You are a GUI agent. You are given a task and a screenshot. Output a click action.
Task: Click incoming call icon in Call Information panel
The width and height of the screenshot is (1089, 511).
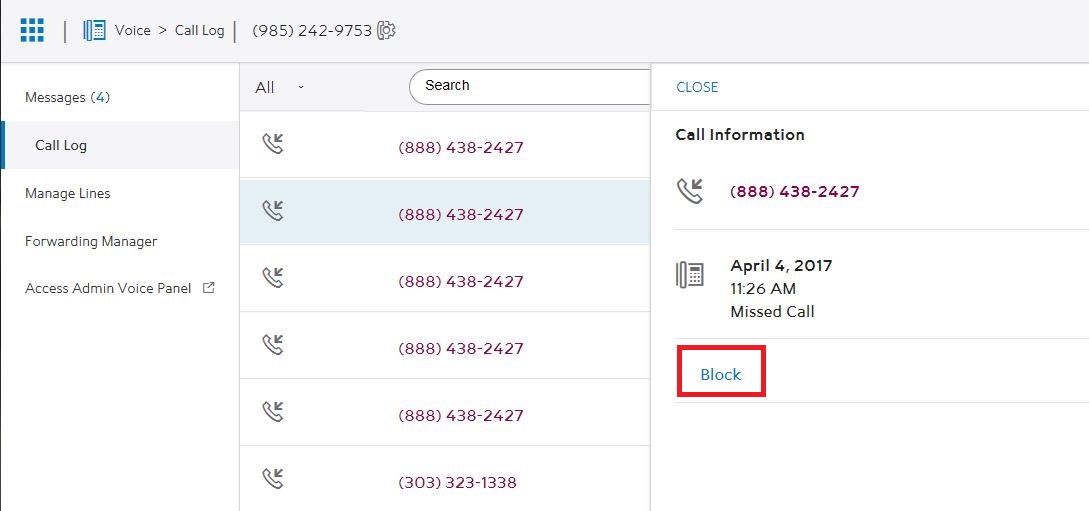point(690,191)
